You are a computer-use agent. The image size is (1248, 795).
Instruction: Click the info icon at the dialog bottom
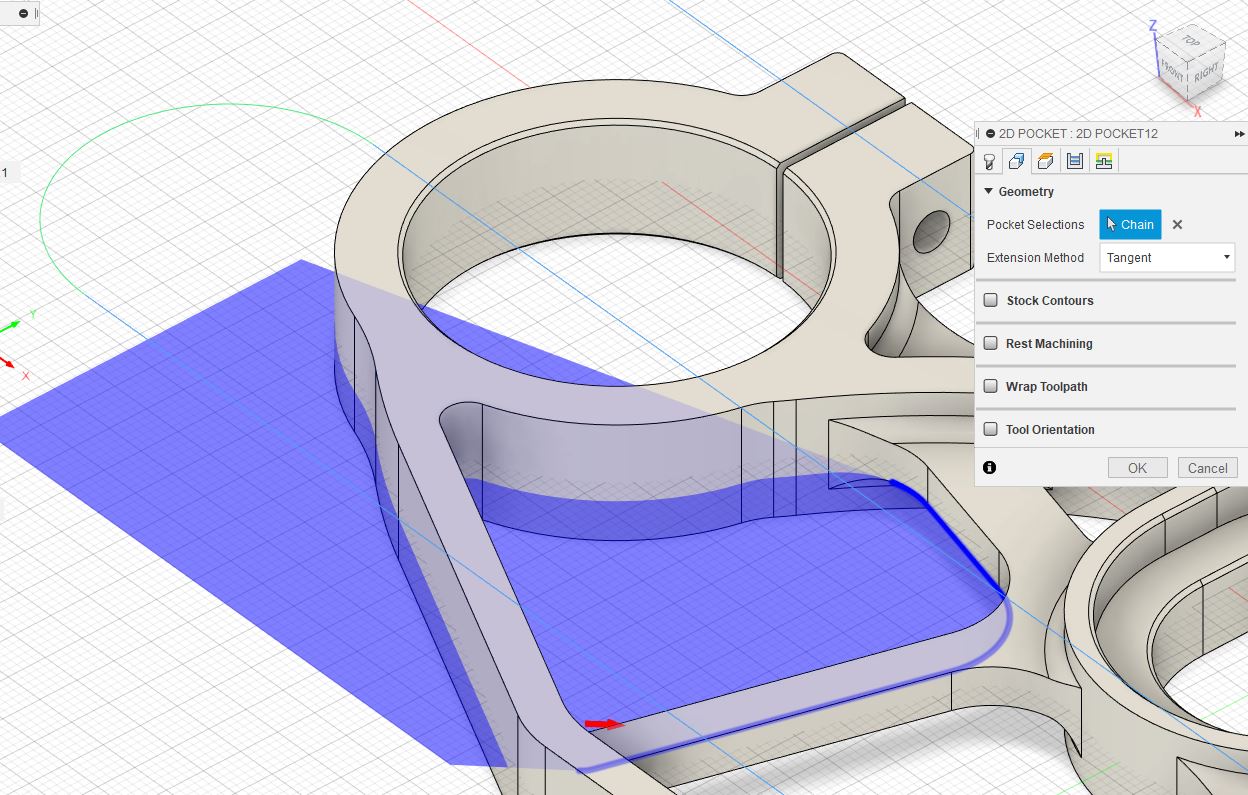(x=989, y=467)
